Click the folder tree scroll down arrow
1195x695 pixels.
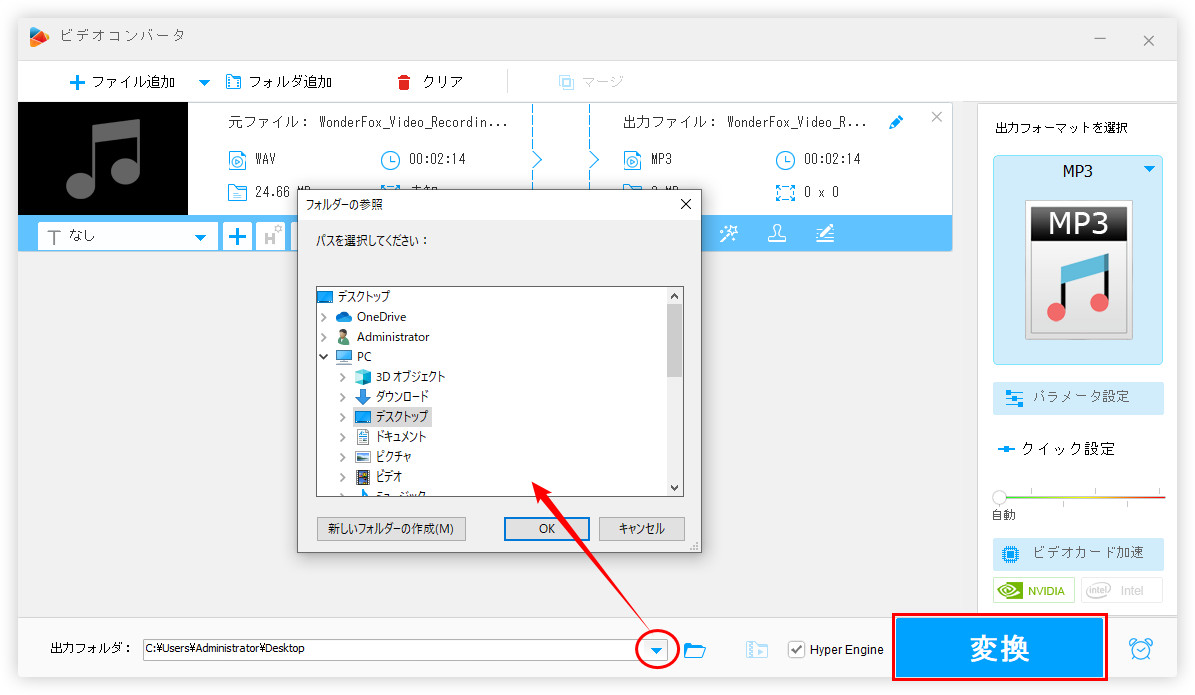coord(674,488)
